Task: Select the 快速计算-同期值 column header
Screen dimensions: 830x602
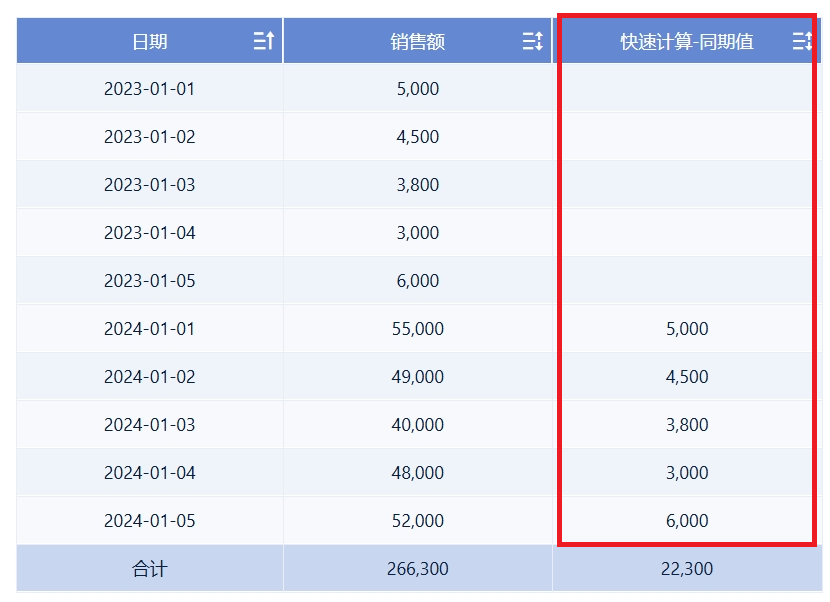Action: tap(687, 41)
